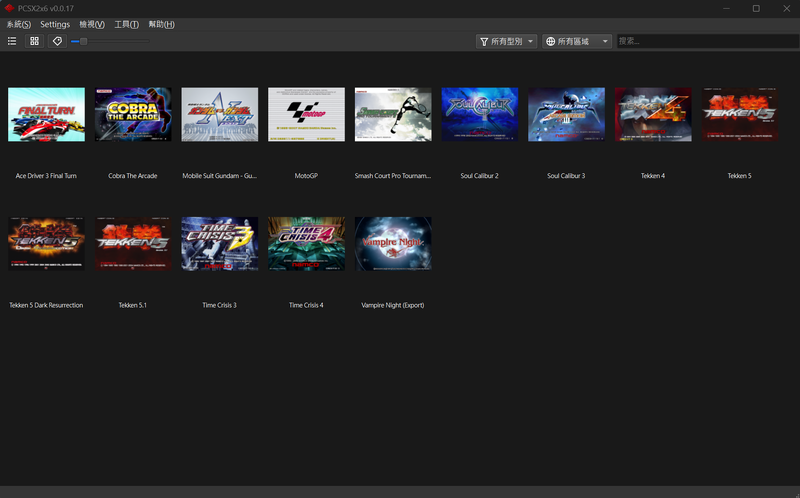Switch to game grid view

(34, 41)
